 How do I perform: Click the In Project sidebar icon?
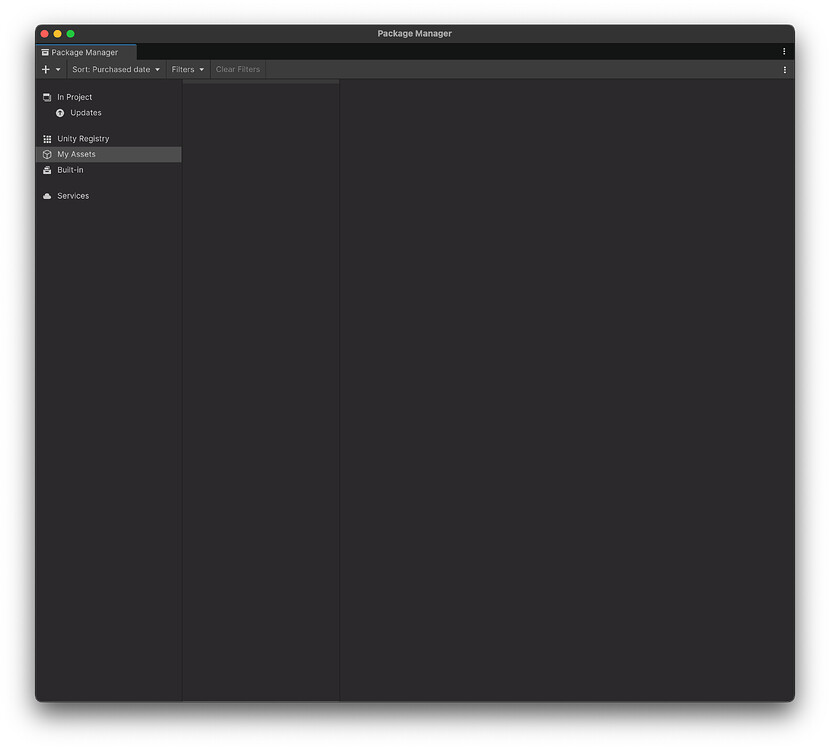coord(46,97)
